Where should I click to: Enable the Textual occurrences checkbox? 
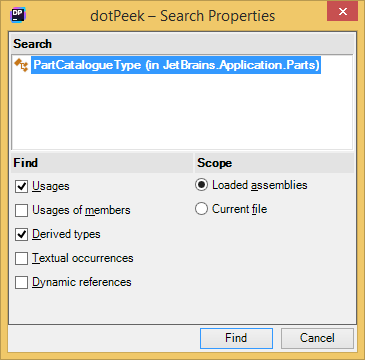21,259
